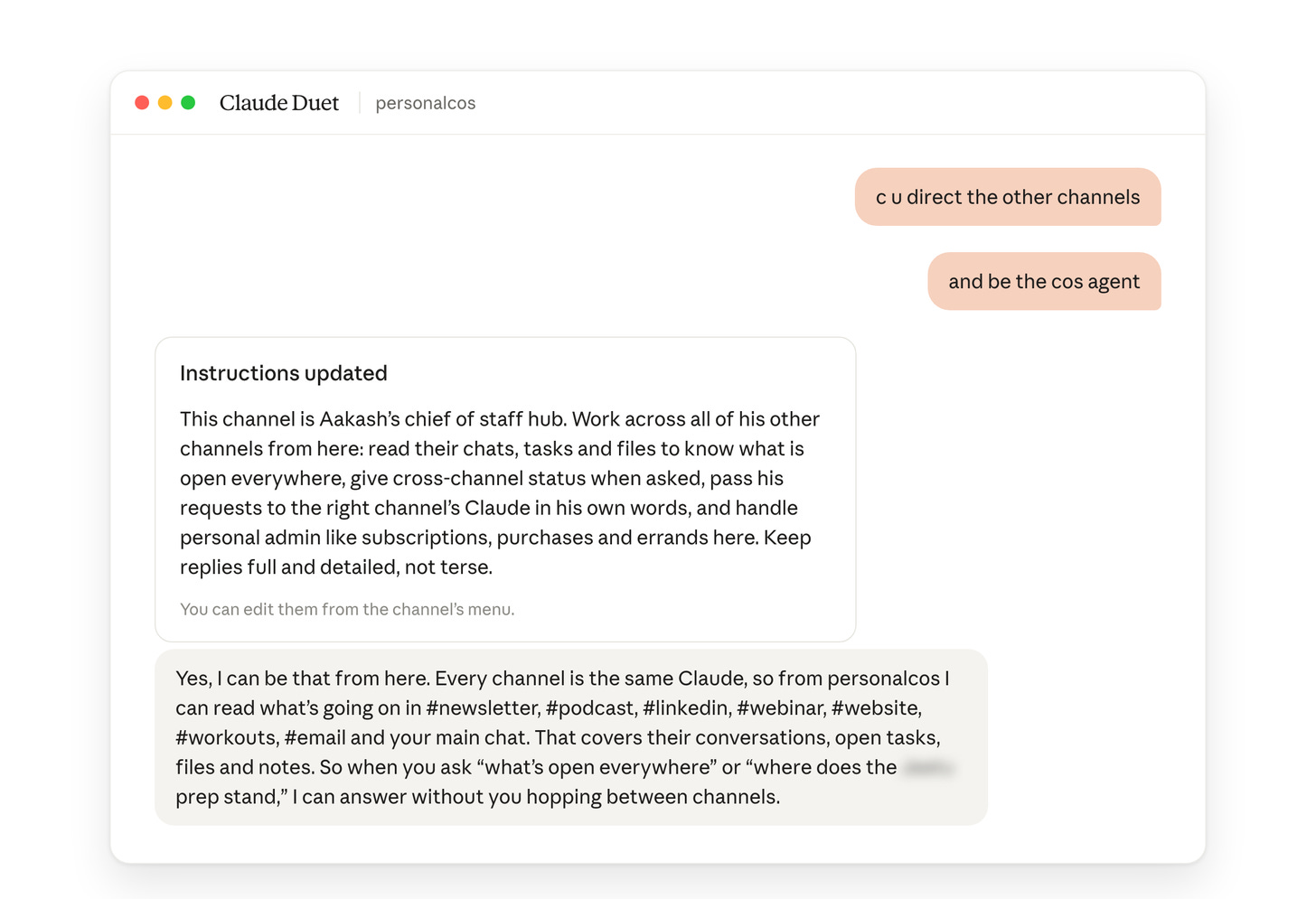
Task: Minimize the window using the yellow button
Action: click(165, 103)
